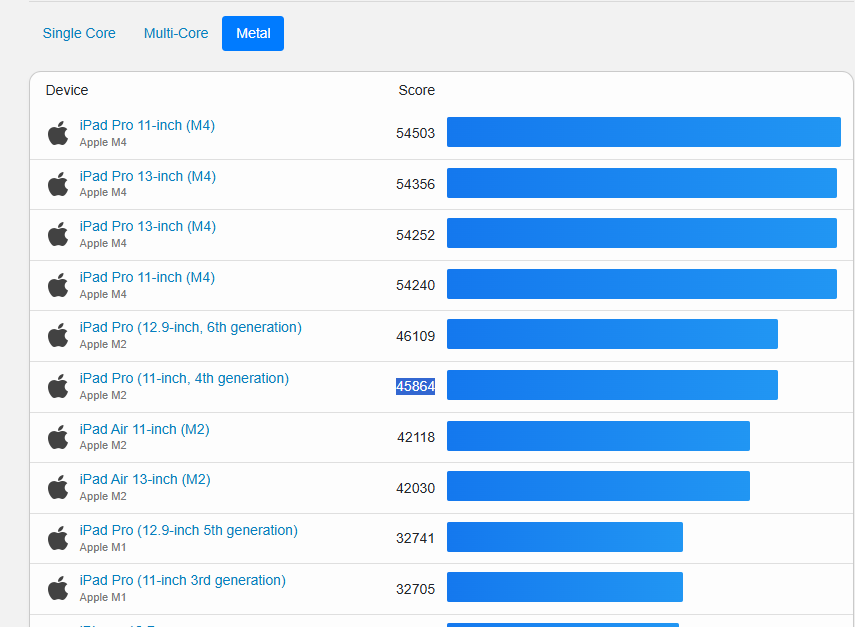Click the Apple icon for iPad Pro 12.9-inch 6th generation
The image size is (855, 627).
(58, 335)
